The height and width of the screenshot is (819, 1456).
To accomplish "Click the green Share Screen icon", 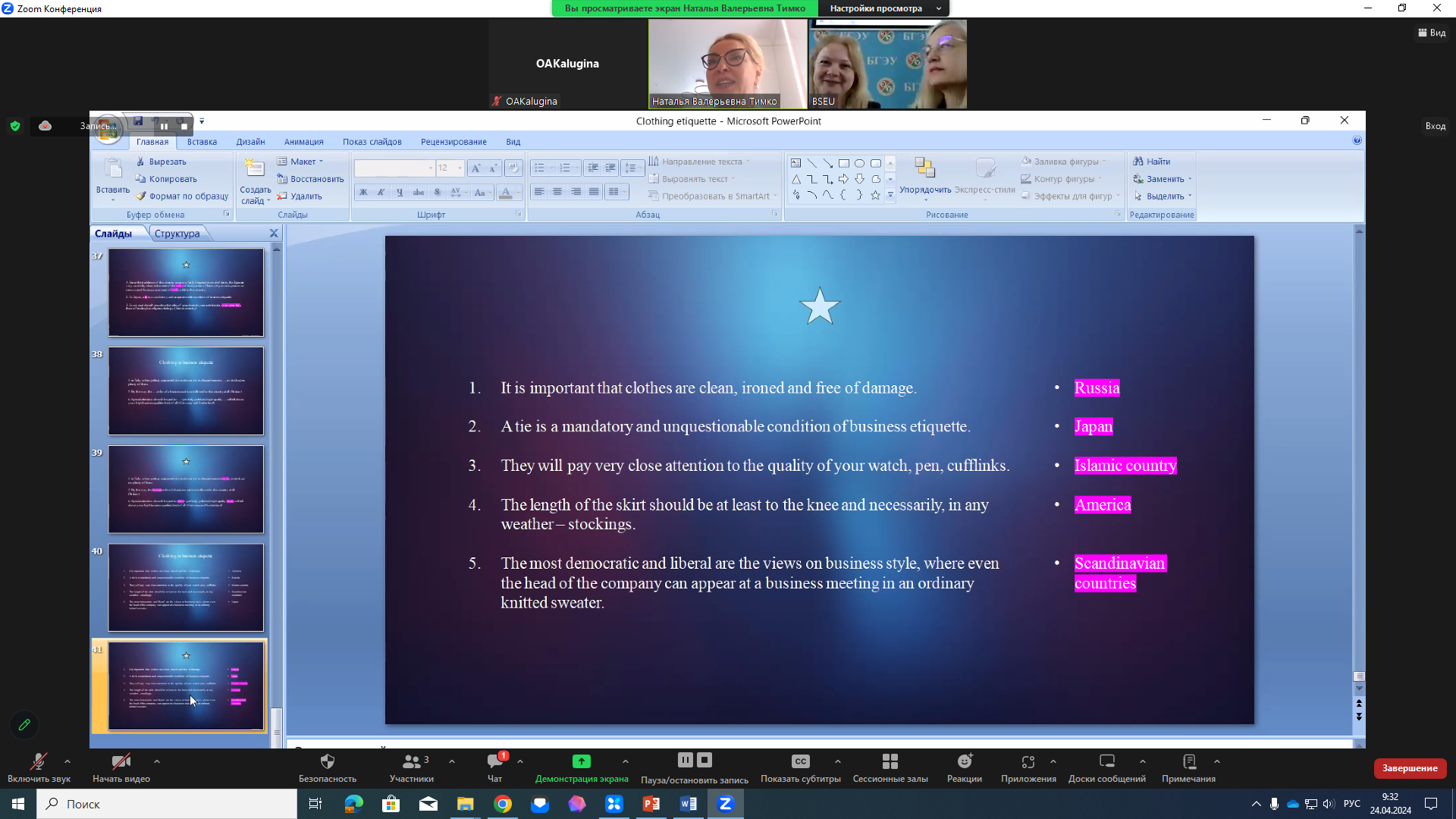I will (581, 761).
